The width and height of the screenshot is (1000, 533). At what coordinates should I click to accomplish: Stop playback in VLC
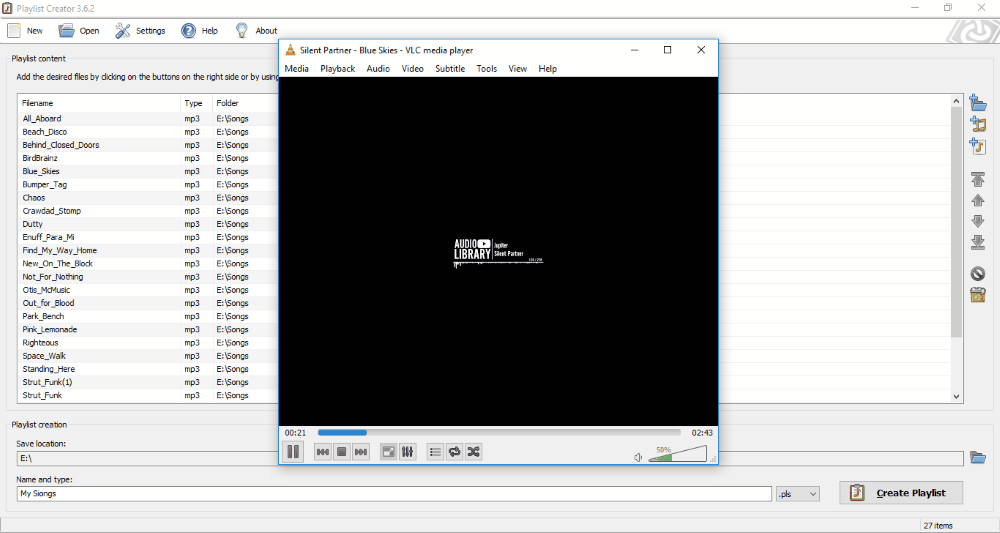(342, 451)
